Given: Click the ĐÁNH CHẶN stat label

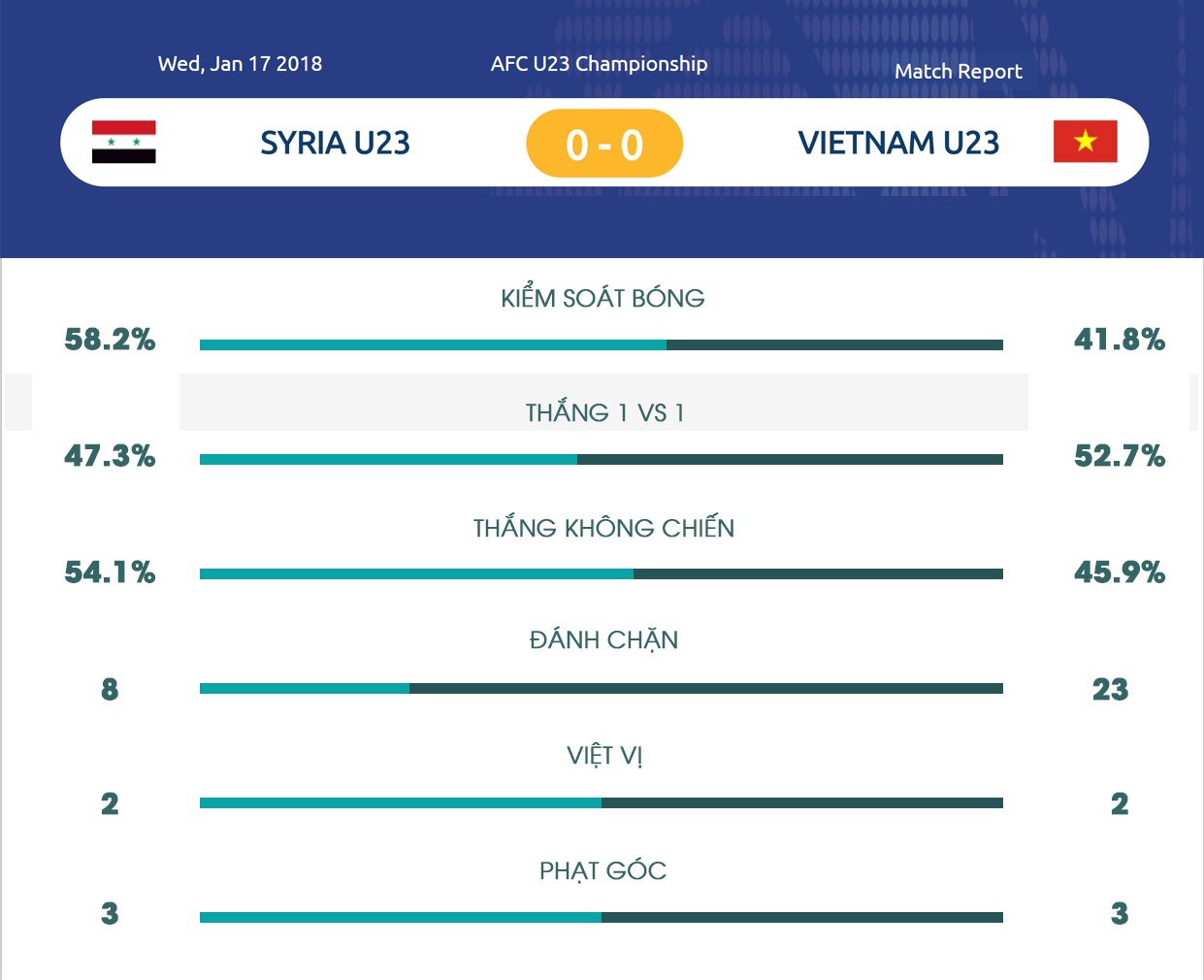Looking at the screenshot, I should click(603, 640).
